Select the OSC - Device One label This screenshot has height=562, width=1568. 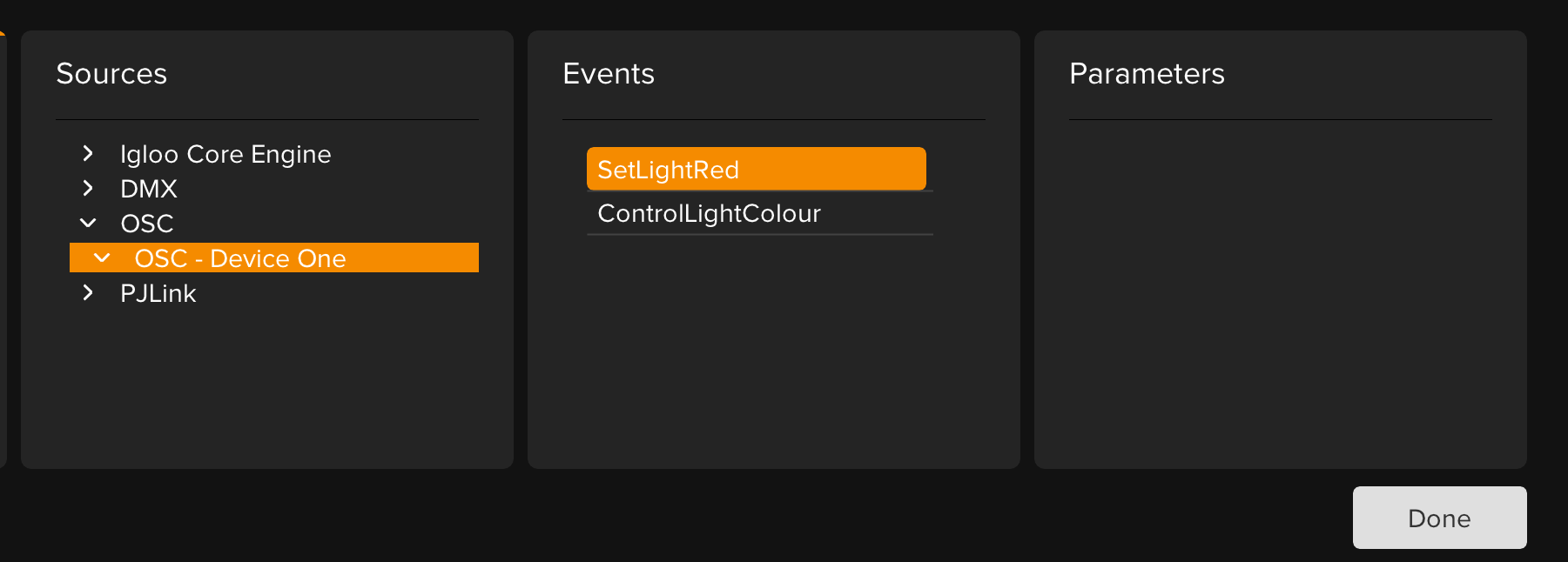point(240,258)
